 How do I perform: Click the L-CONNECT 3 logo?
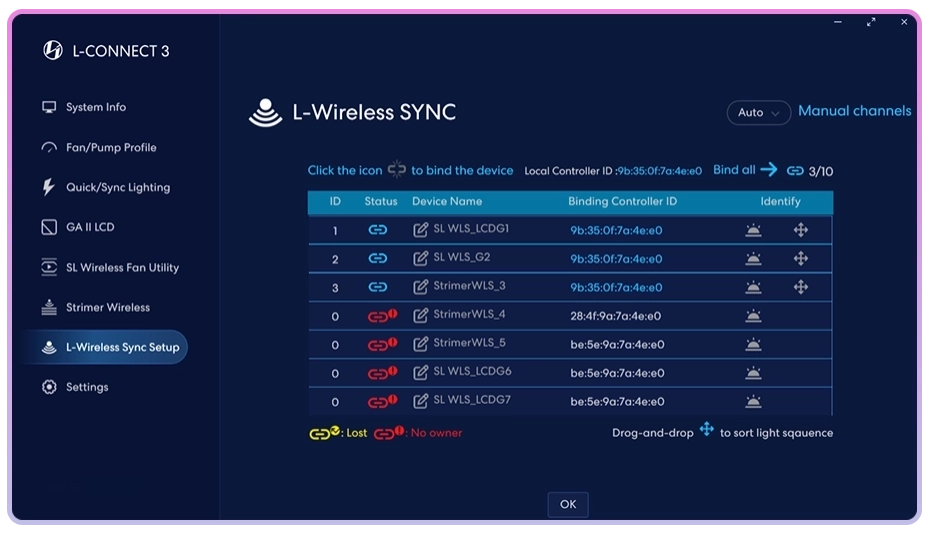pyautogui.click(x=53, y=50)
